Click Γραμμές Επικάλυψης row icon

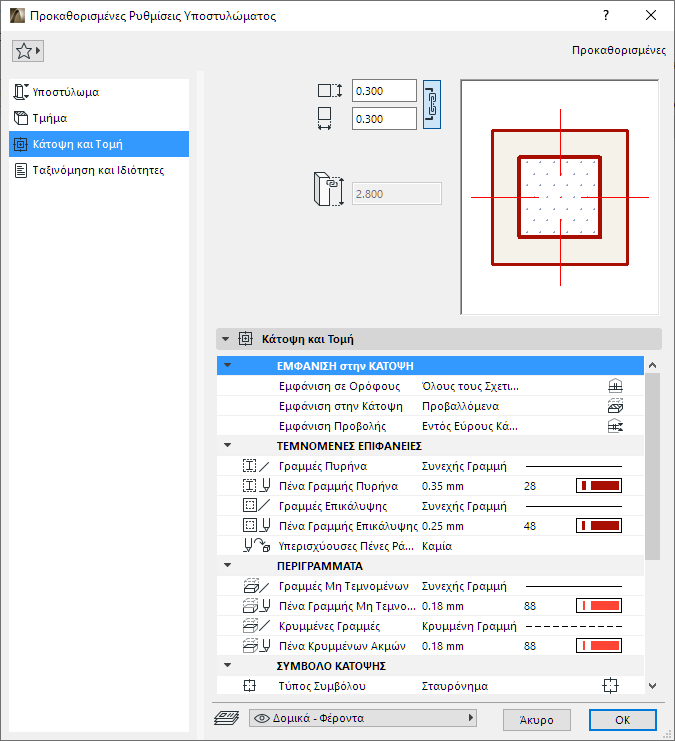(256, 506)
